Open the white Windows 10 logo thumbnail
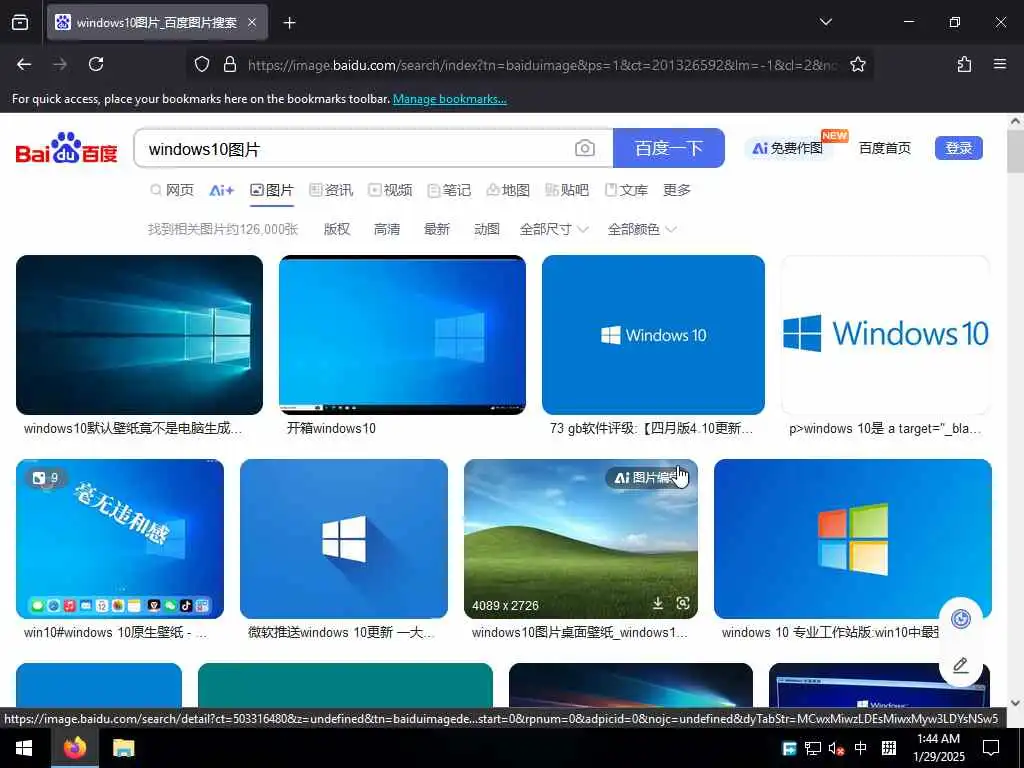The image size is (1024, 768). pos(886,334)
